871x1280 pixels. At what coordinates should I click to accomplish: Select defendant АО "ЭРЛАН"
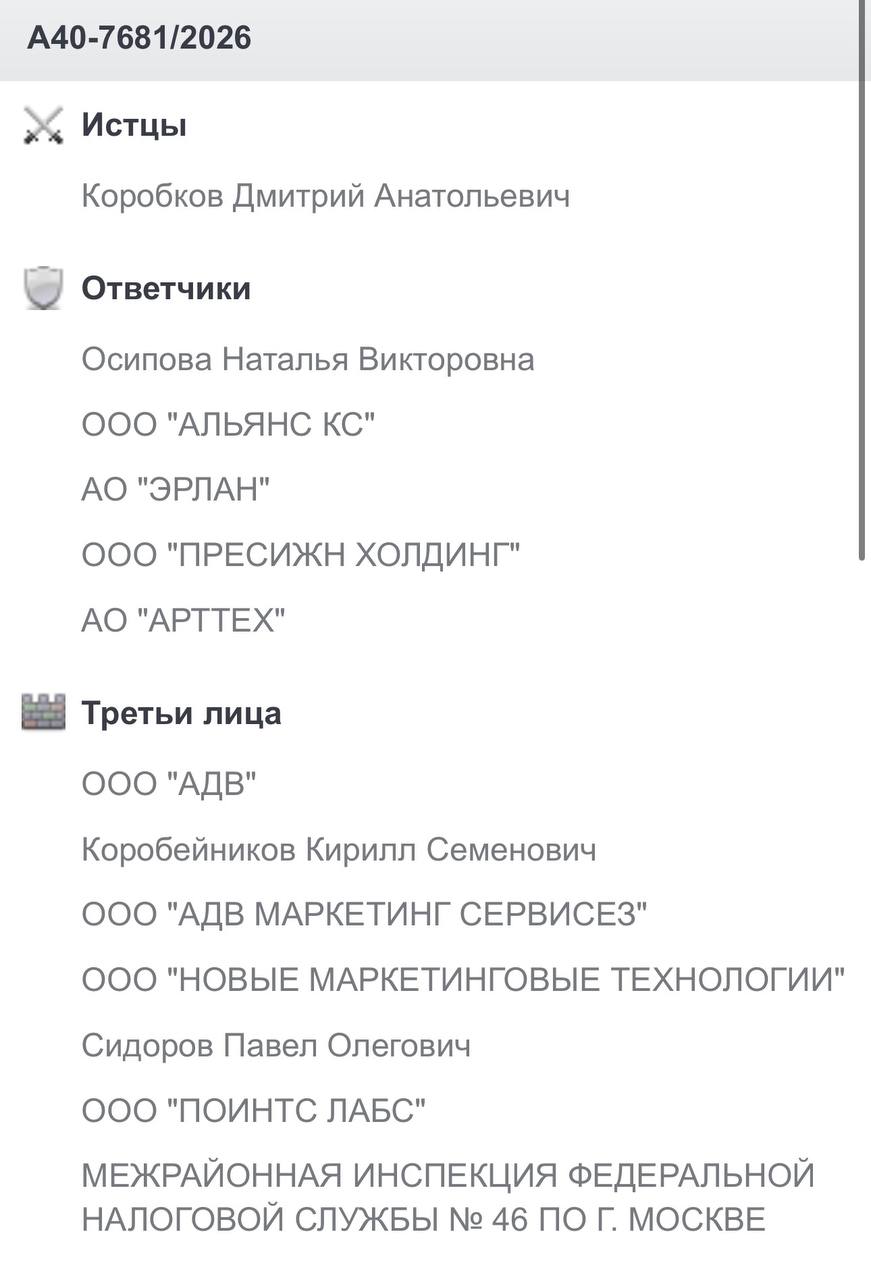pos(176,490)
